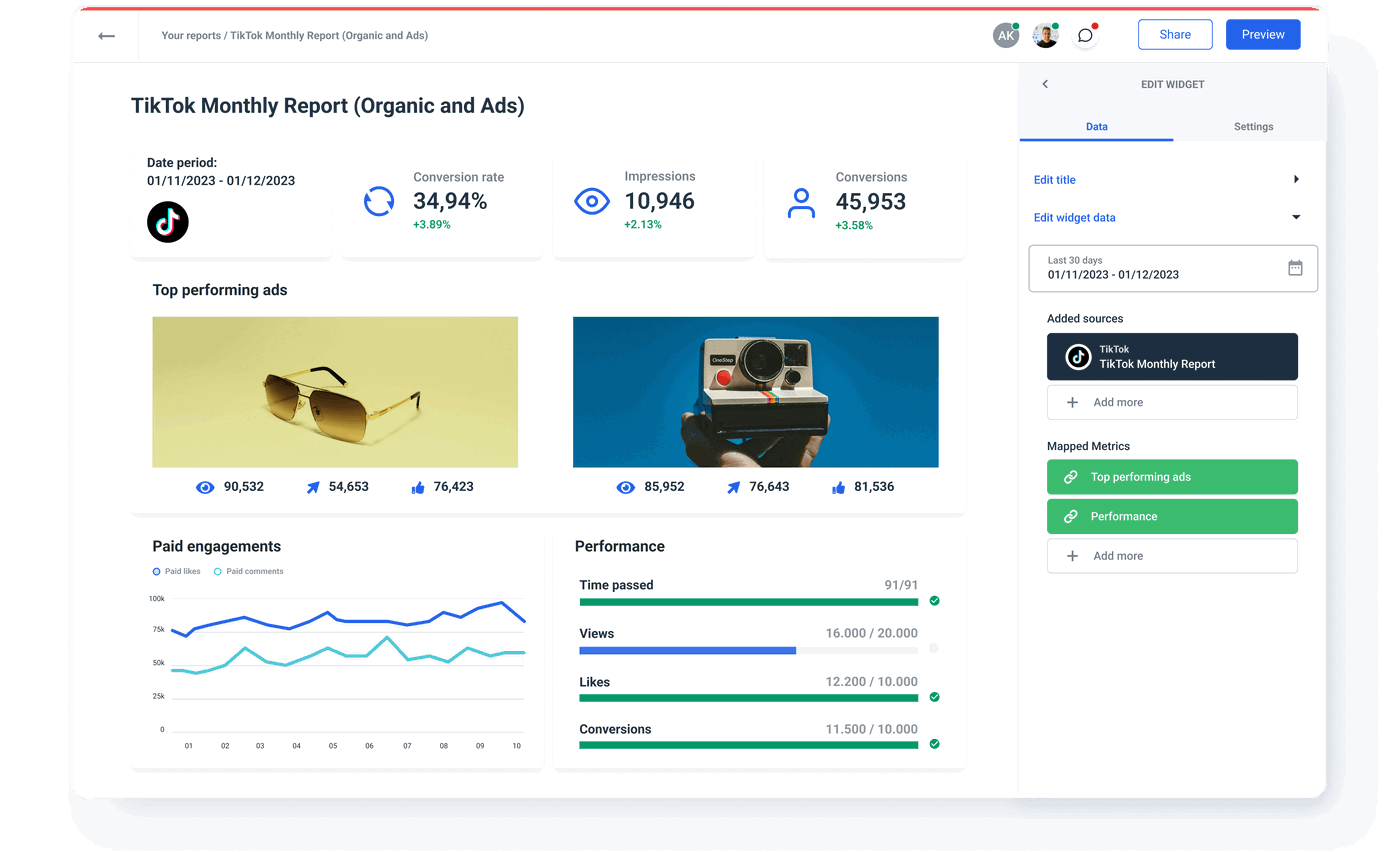Select the Data tab
The width and height of the screenshot is (1400, 852).
[1097, 126]
